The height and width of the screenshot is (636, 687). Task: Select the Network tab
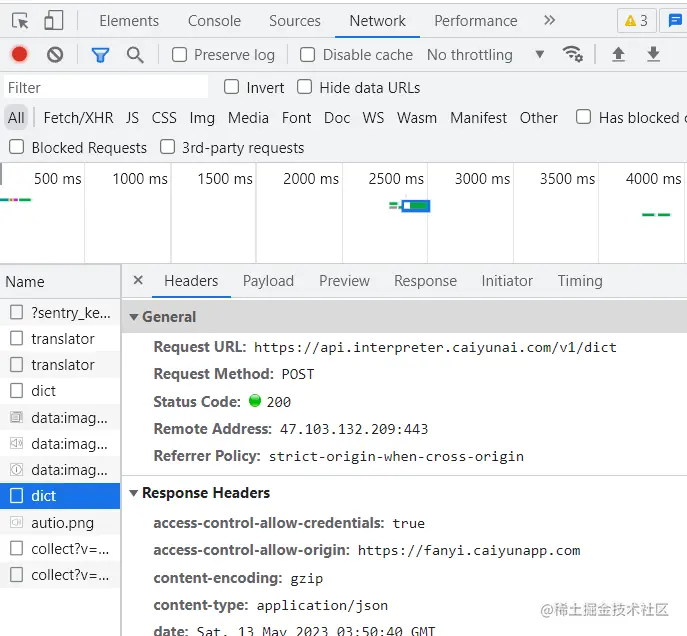[x=378, y=21]
